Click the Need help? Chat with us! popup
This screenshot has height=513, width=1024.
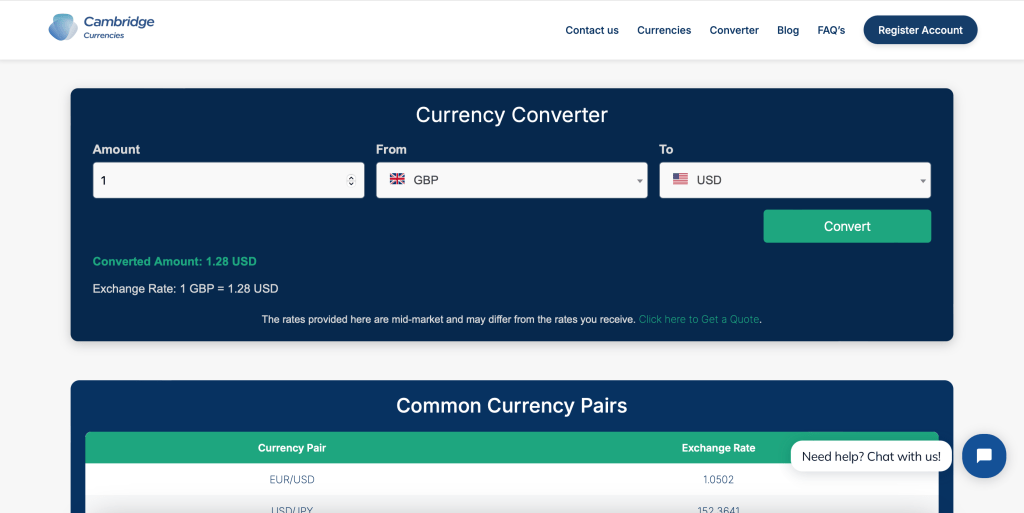tap(871, 456)
